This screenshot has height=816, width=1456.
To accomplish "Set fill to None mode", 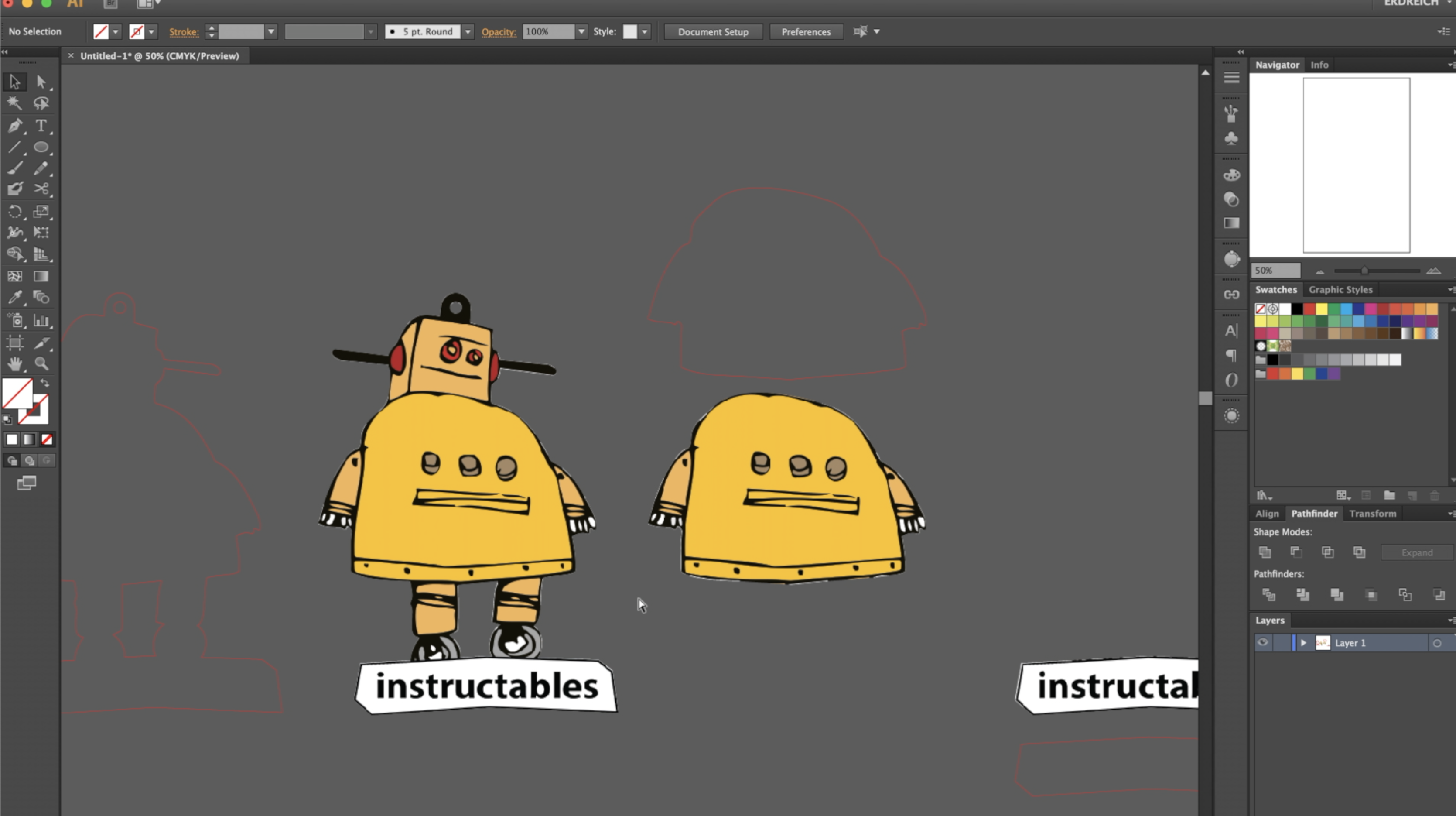I will pyautogui.click(x=47, y=439).
